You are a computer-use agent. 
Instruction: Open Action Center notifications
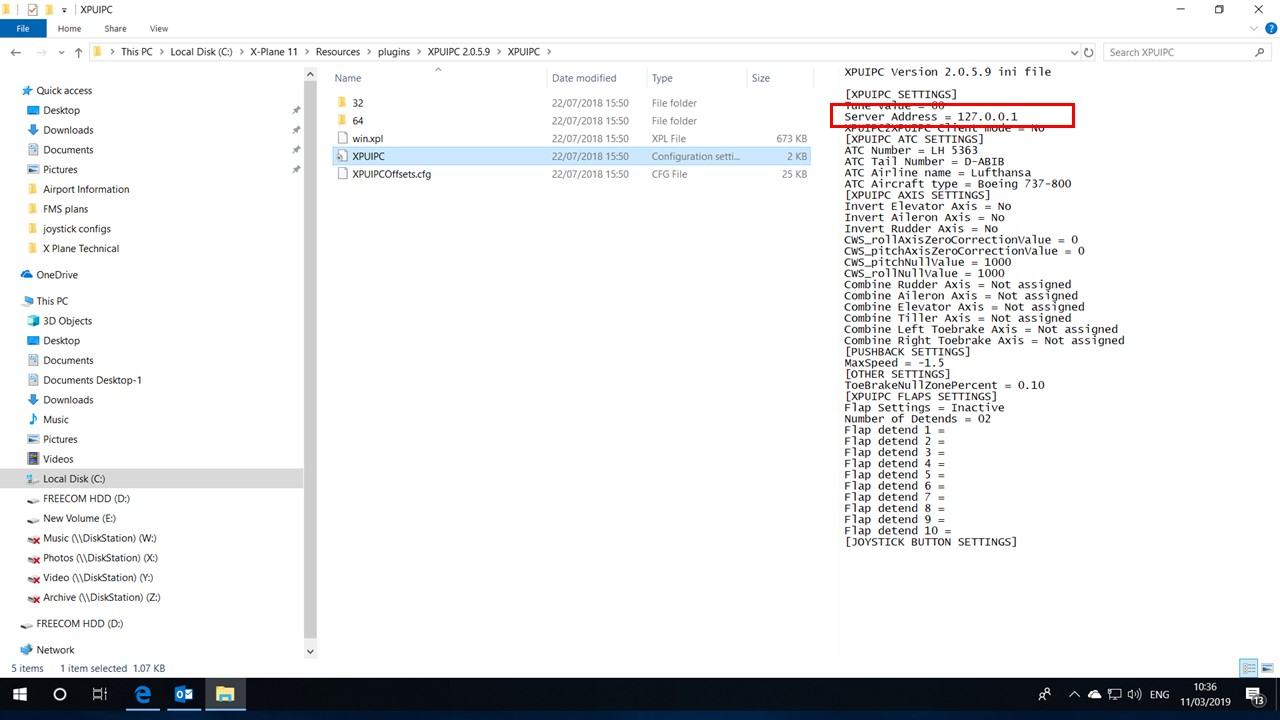[x=1256, y=694]
